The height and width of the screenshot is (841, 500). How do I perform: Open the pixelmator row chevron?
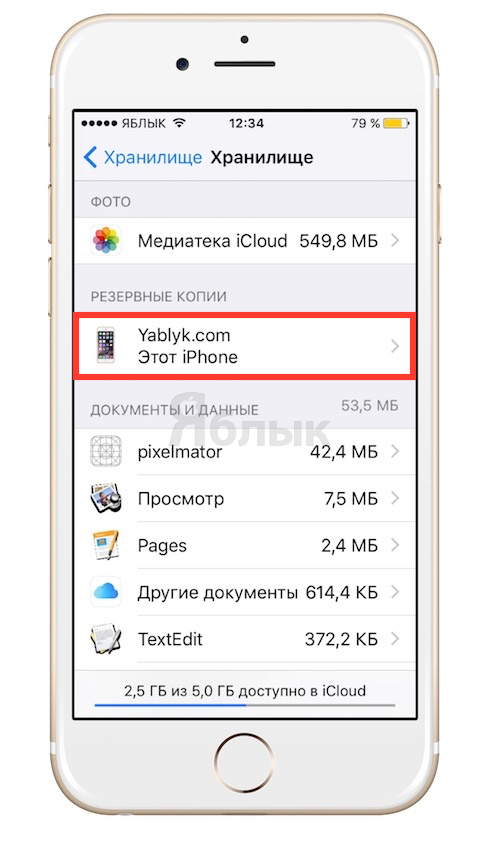point(395,452)
